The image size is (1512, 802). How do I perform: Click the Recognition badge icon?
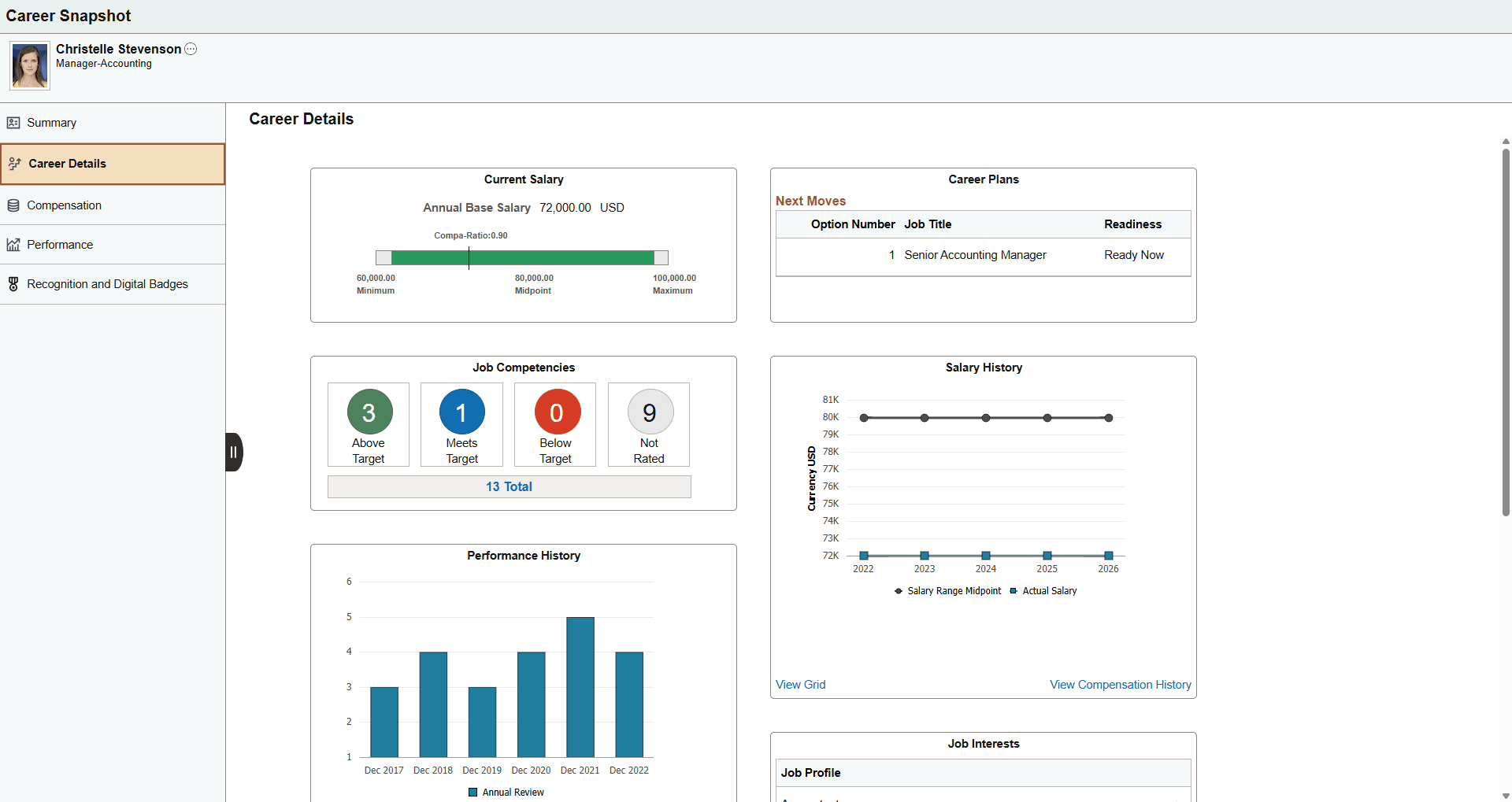click(13, 284)
